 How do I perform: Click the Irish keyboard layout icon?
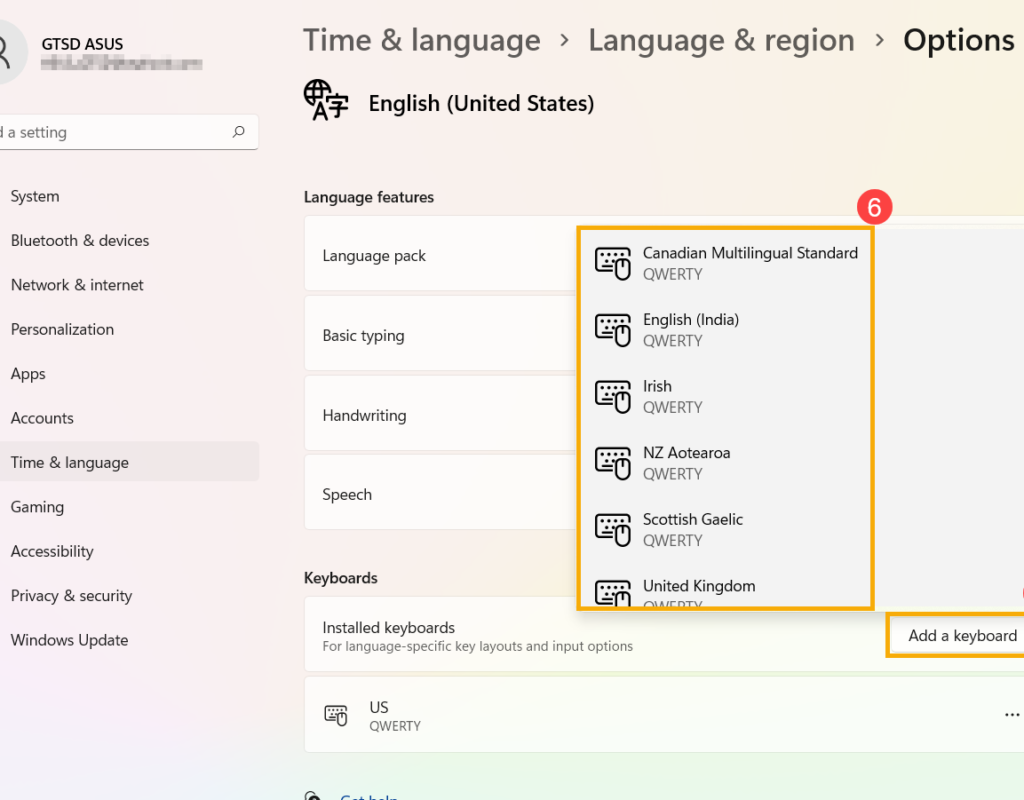(x=613, y=396)
